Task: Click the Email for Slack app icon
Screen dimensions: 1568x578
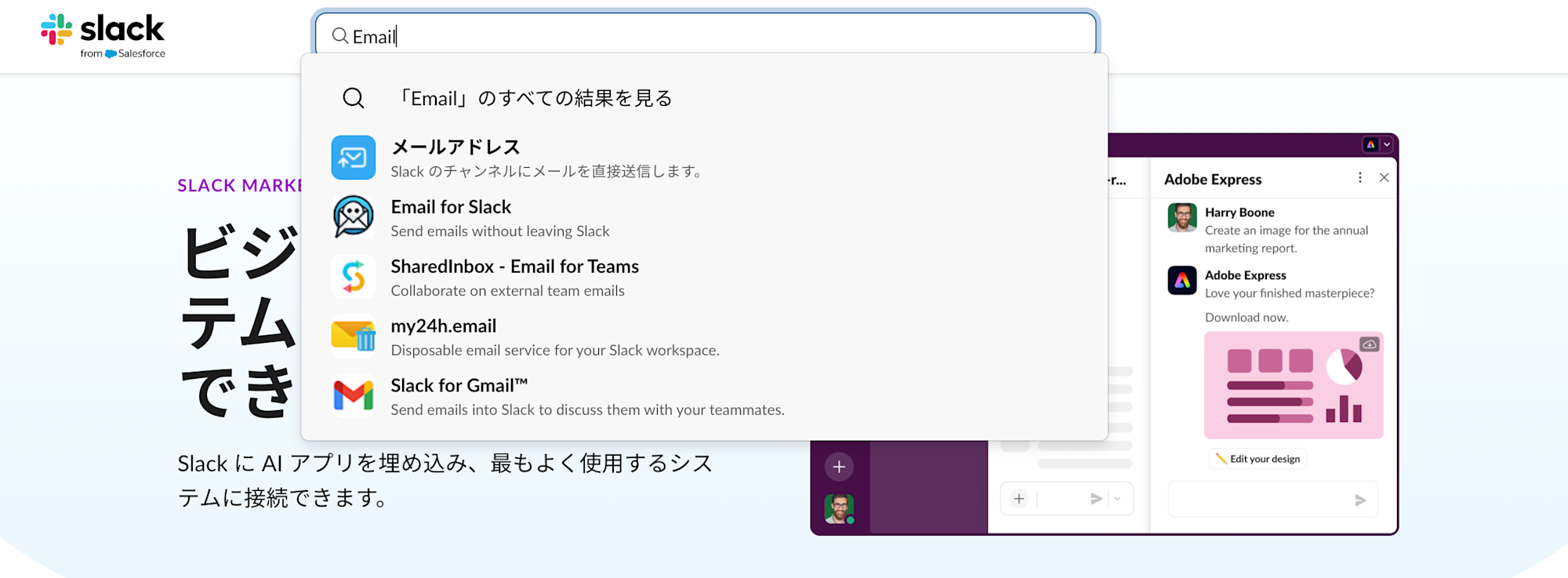Action: (x=354, y=216)
